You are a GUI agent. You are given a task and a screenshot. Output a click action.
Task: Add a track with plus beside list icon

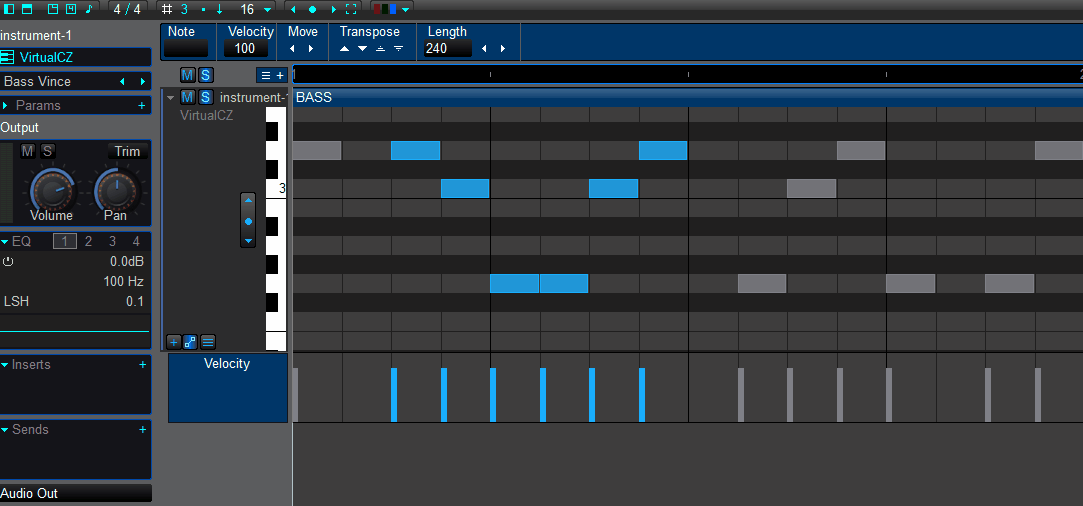(x=280, y=76)
